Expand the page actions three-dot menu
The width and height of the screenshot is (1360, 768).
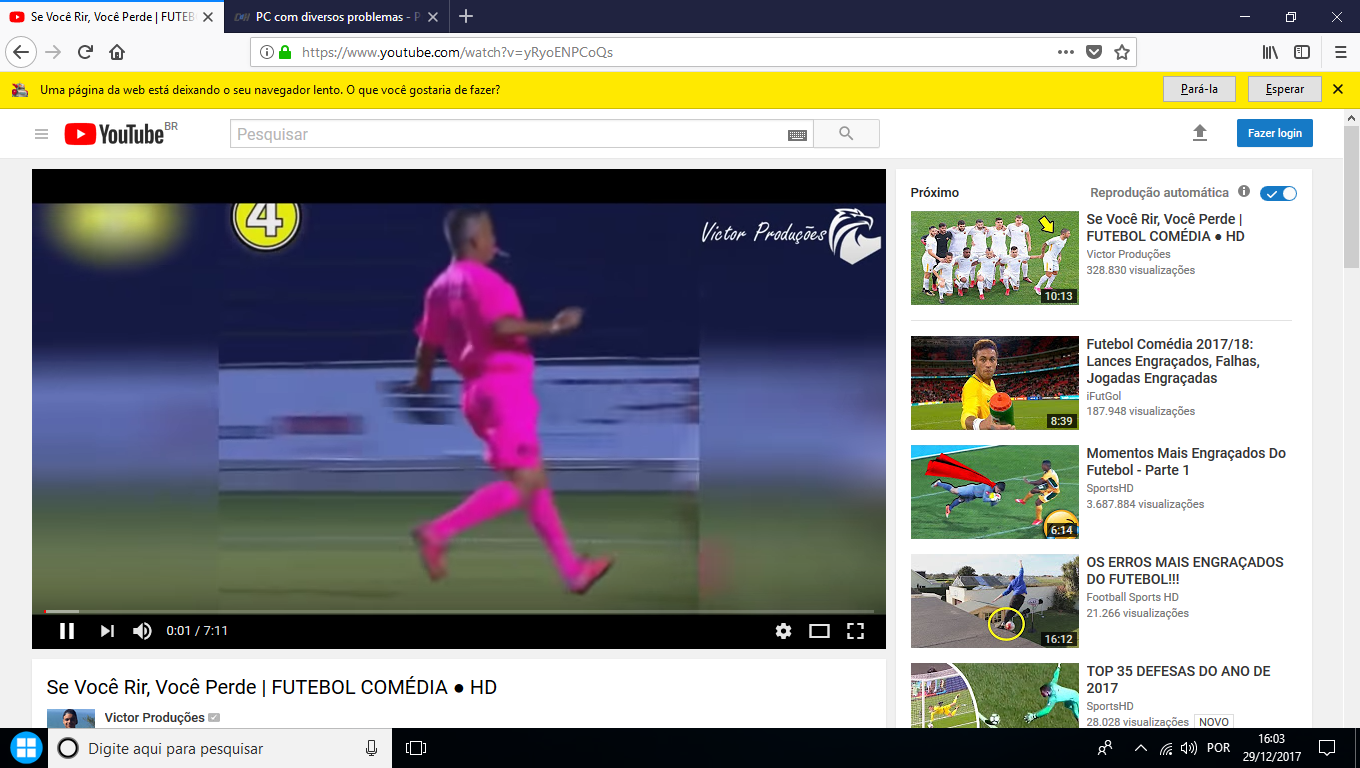1066,52
